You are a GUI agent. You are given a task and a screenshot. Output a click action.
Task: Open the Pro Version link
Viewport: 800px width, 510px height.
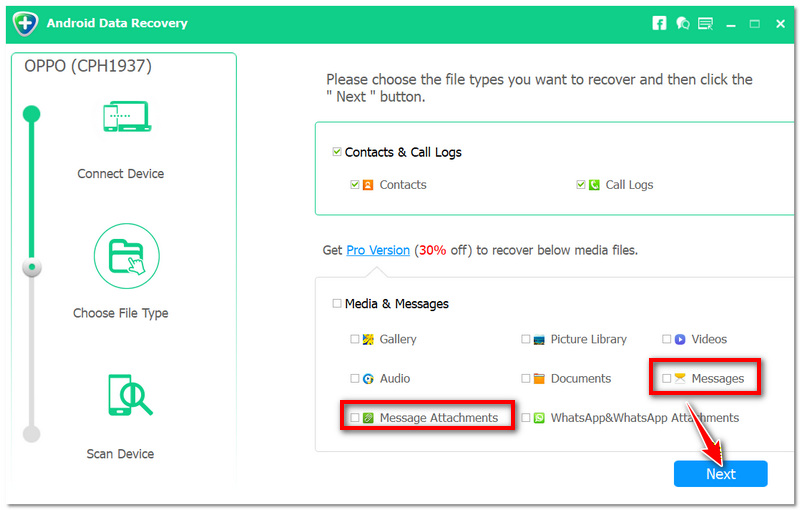pyautogui.click(x=378, y=250)
